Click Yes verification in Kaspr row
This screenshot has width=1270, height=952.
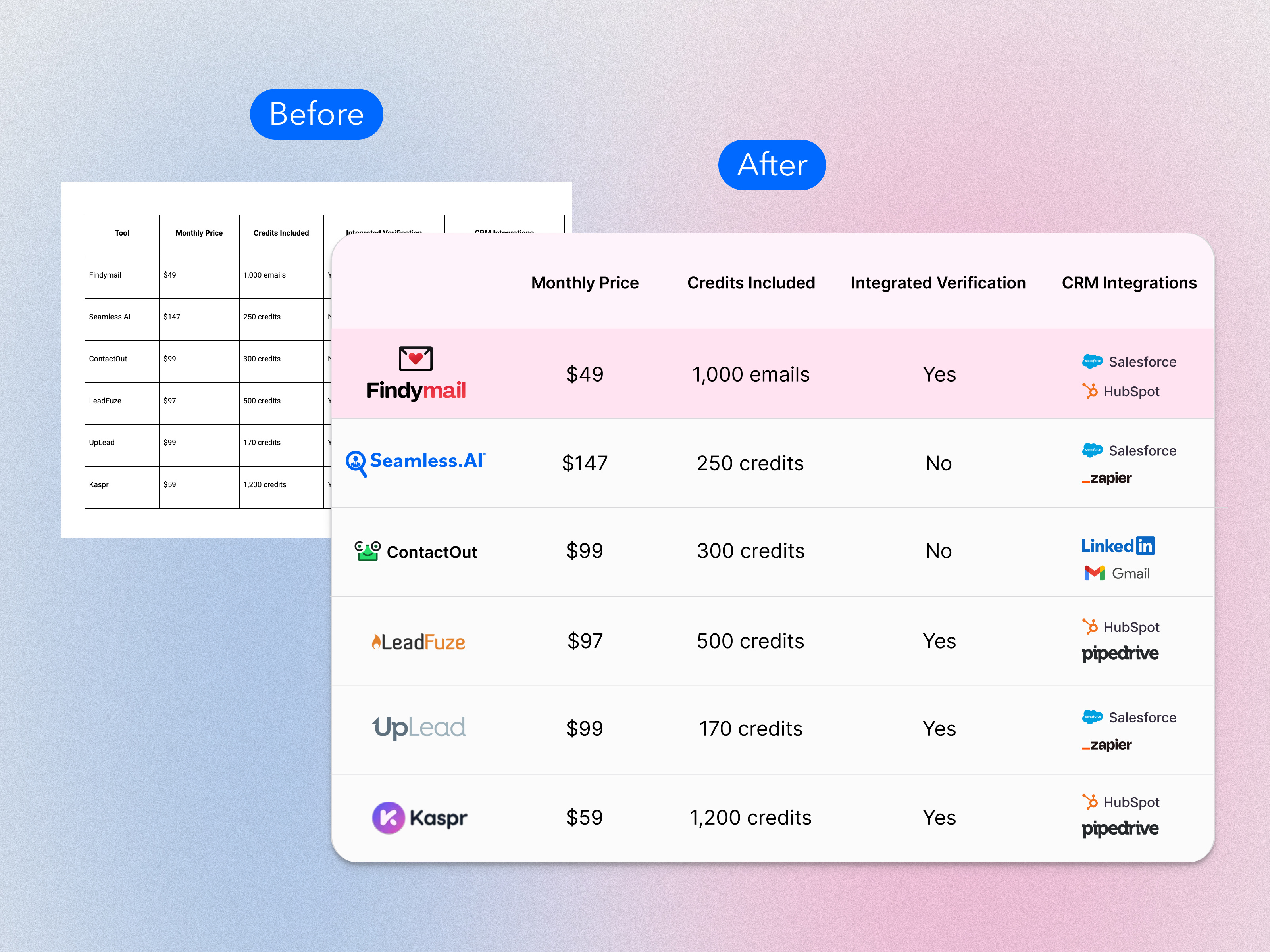[939, 818]
